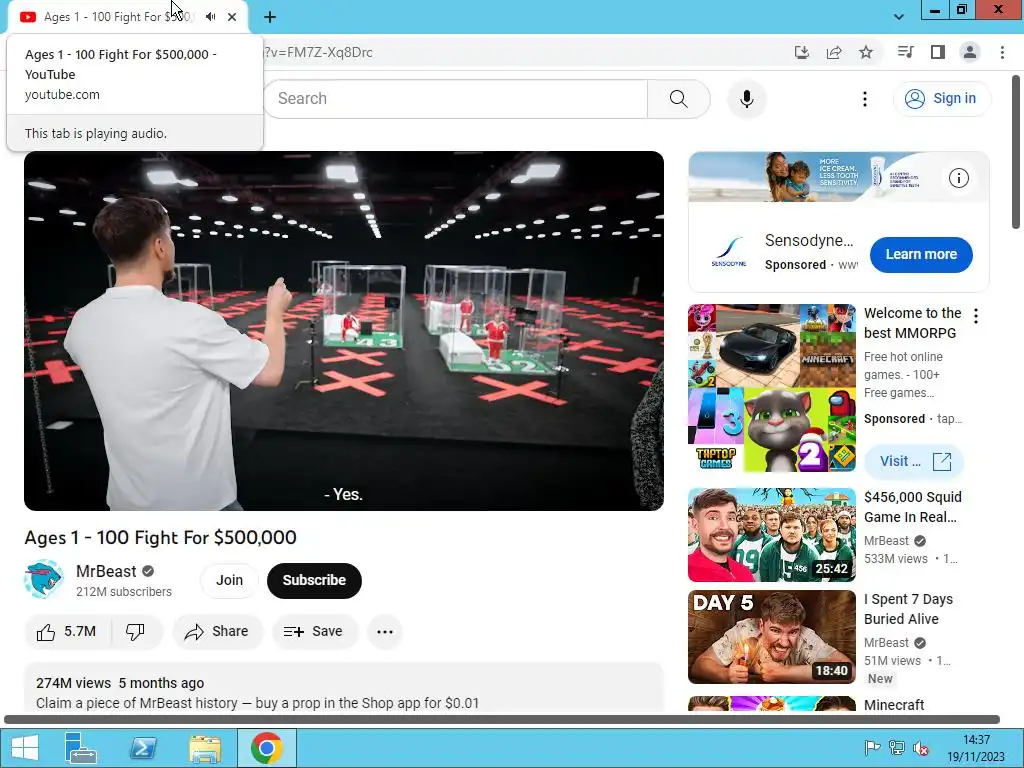Click the address bar URL text
1024x768 pixels.
pyautogui.click(x=318, y=53)
